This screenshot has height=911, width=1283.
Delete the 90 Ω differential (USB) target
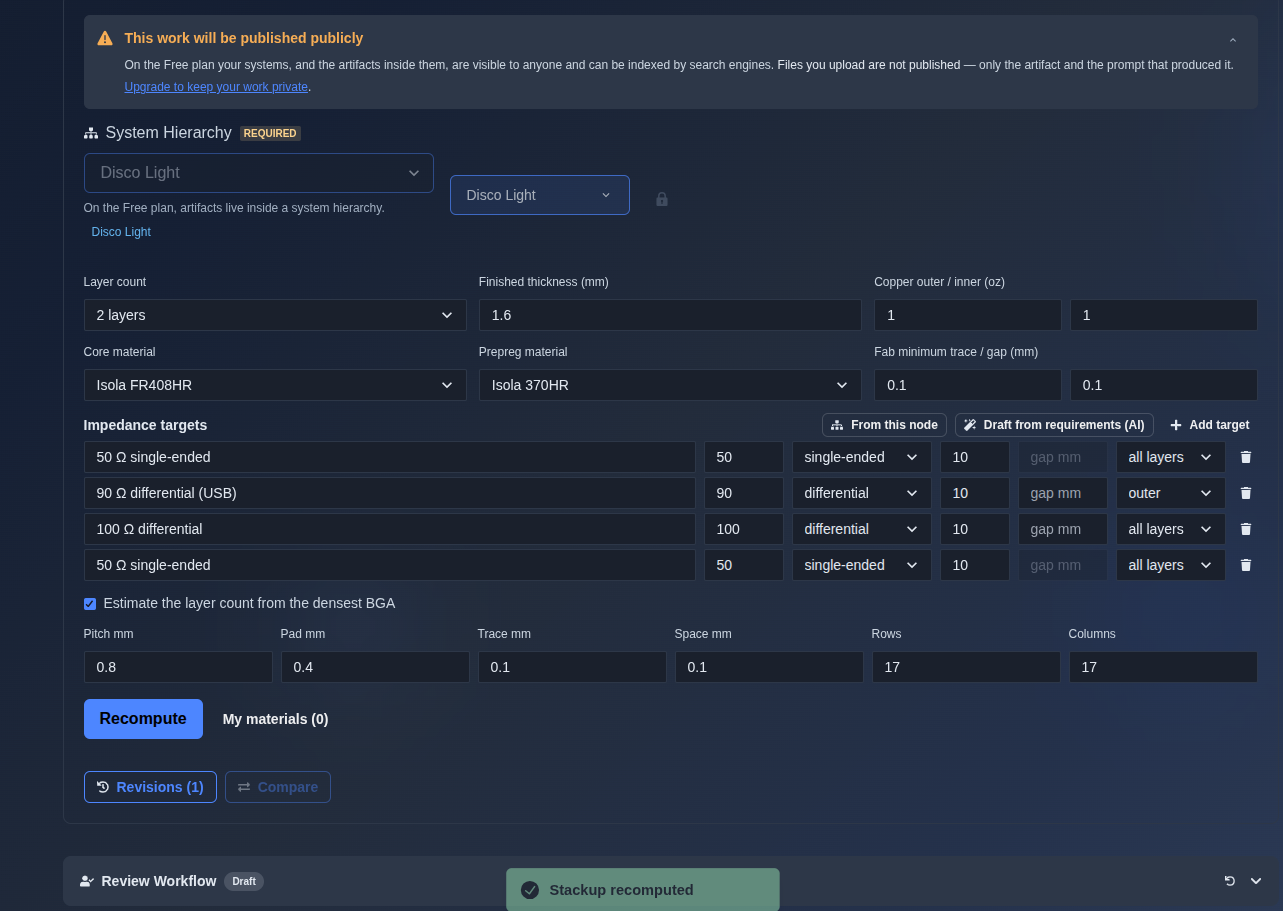tap(1246, 493)
